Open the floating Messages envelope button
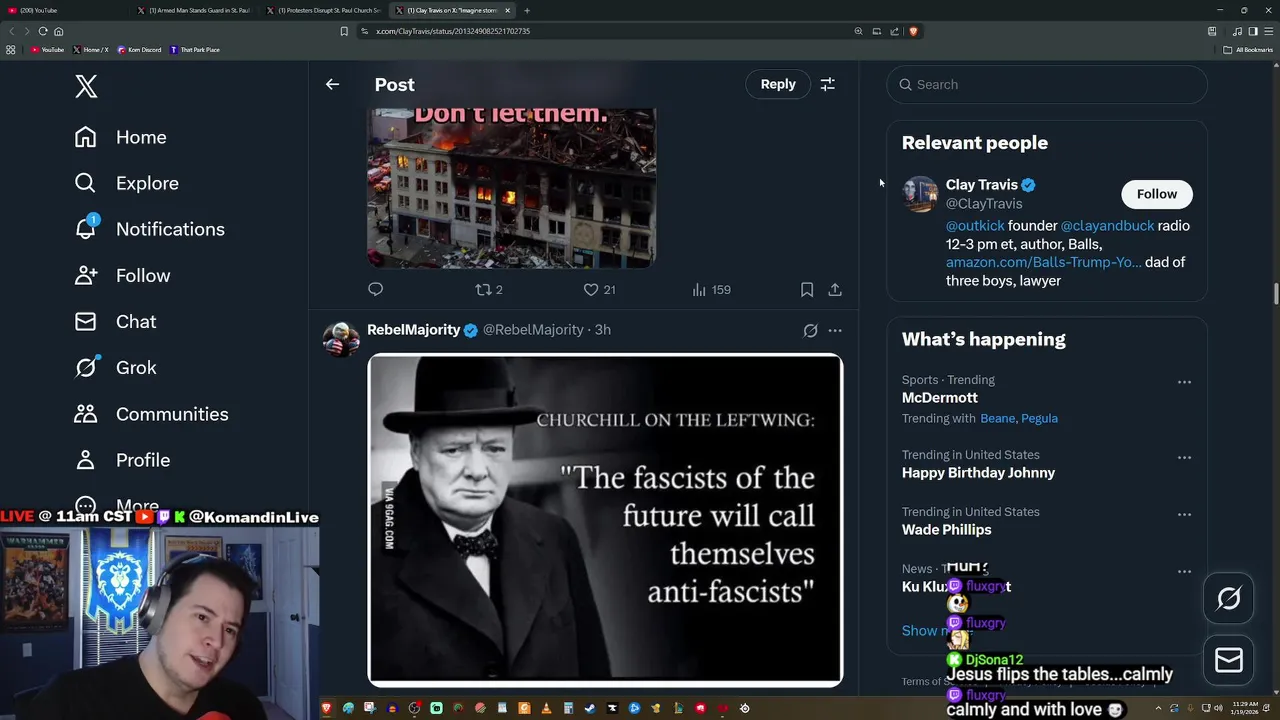 coord(1229,660)
